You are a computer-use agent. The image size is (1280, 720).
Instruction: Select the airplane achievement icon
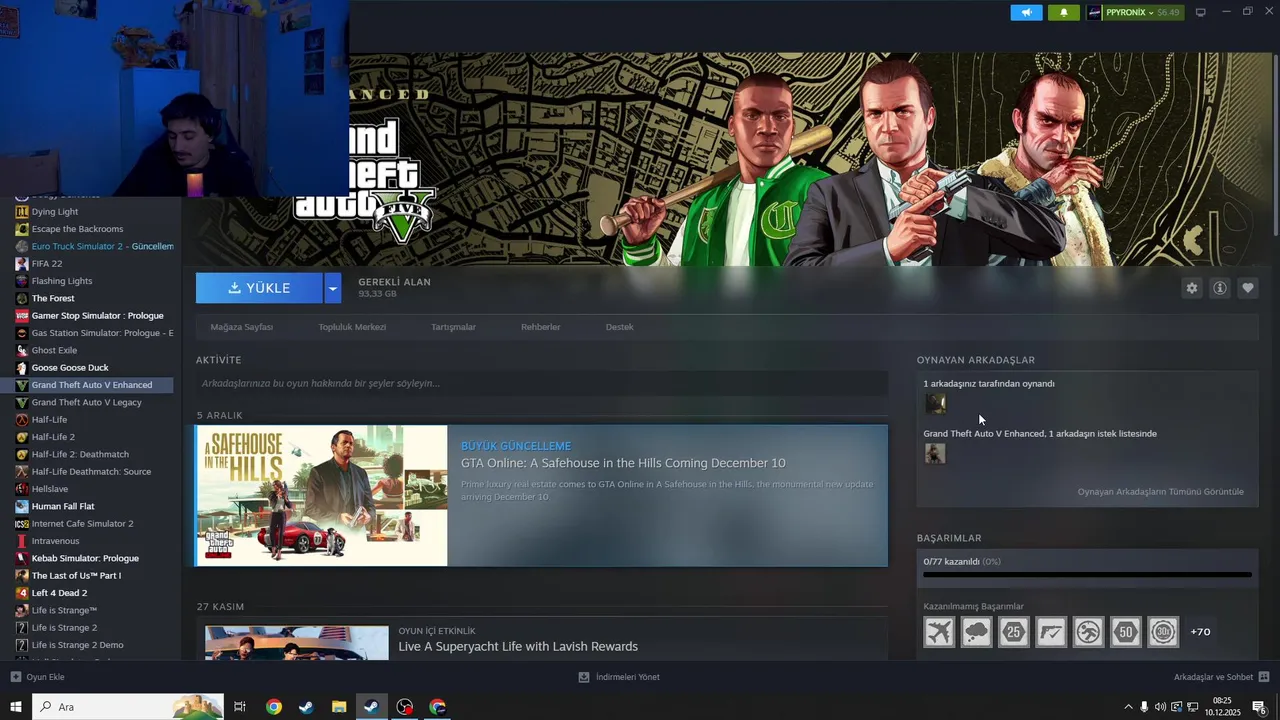click(x=939, y=632)
